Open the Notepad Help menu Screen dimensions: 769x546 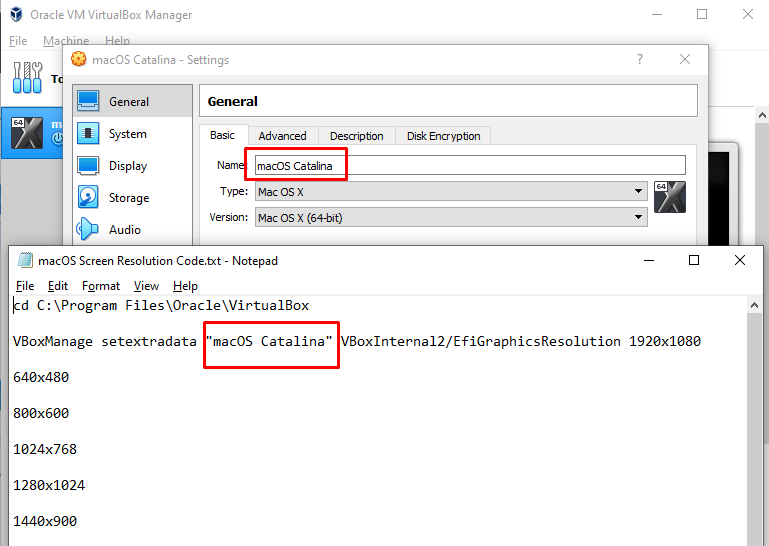coord(185,286)
